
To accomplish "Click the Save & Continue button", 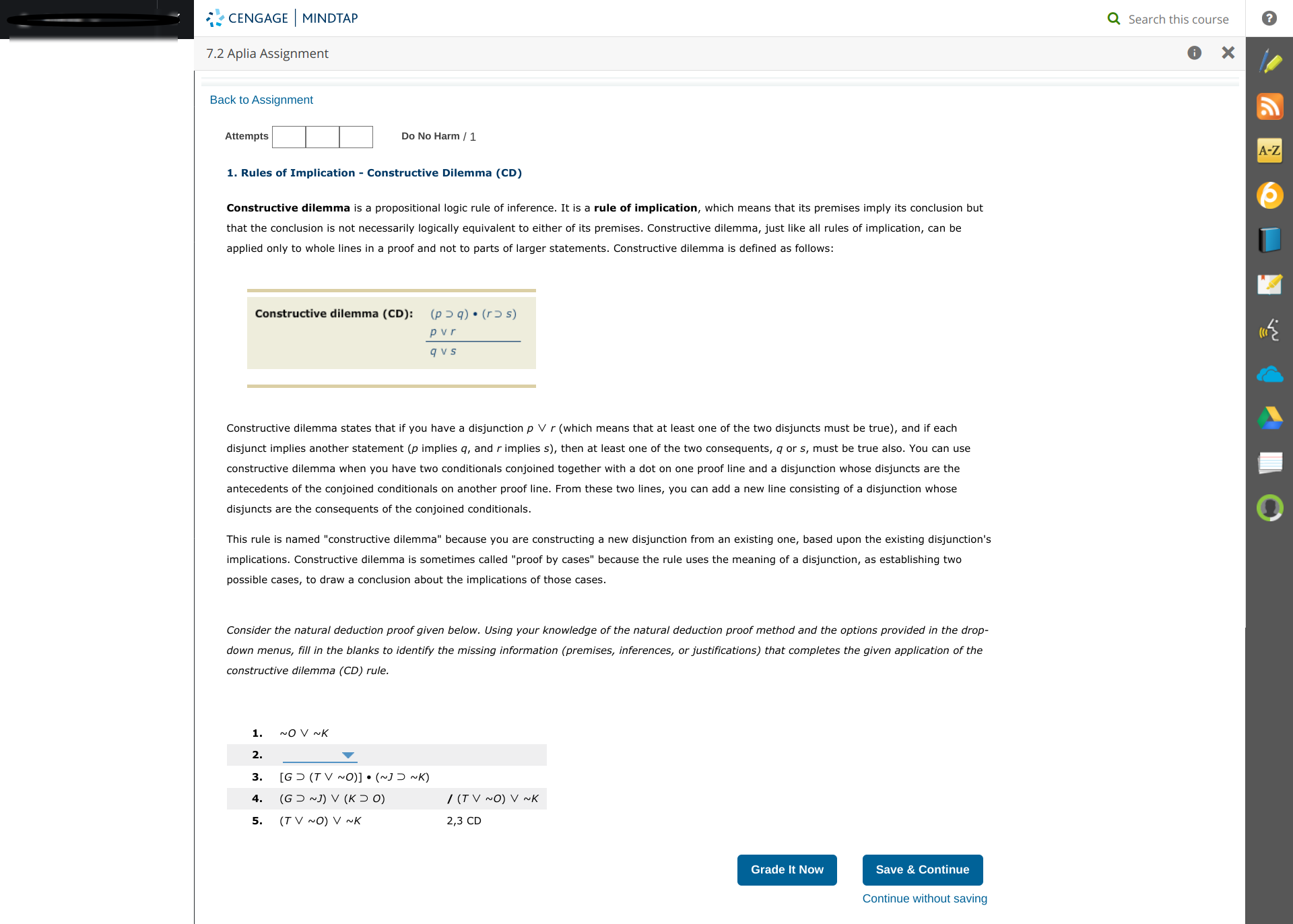I will click(x=921, y=869).
